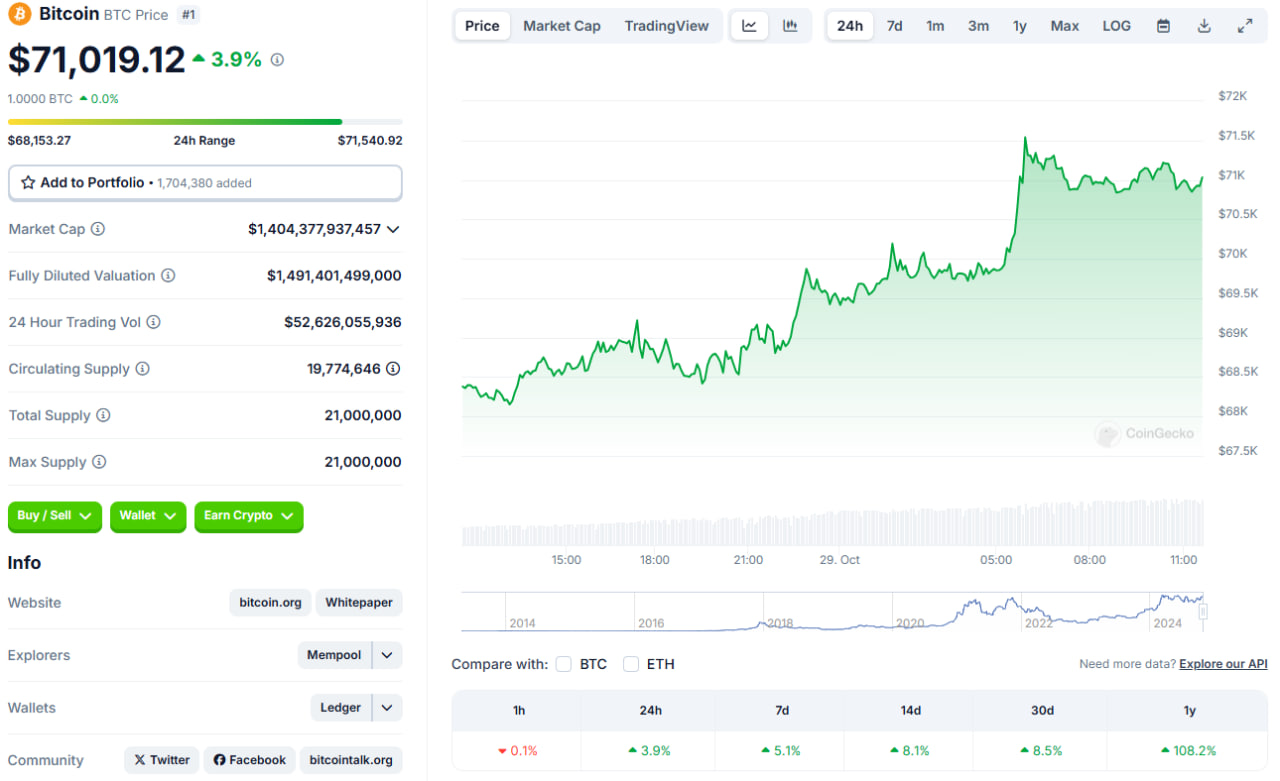
Task: Click the star icon in Add to Portfolio
Action: (x=28, y=183)
